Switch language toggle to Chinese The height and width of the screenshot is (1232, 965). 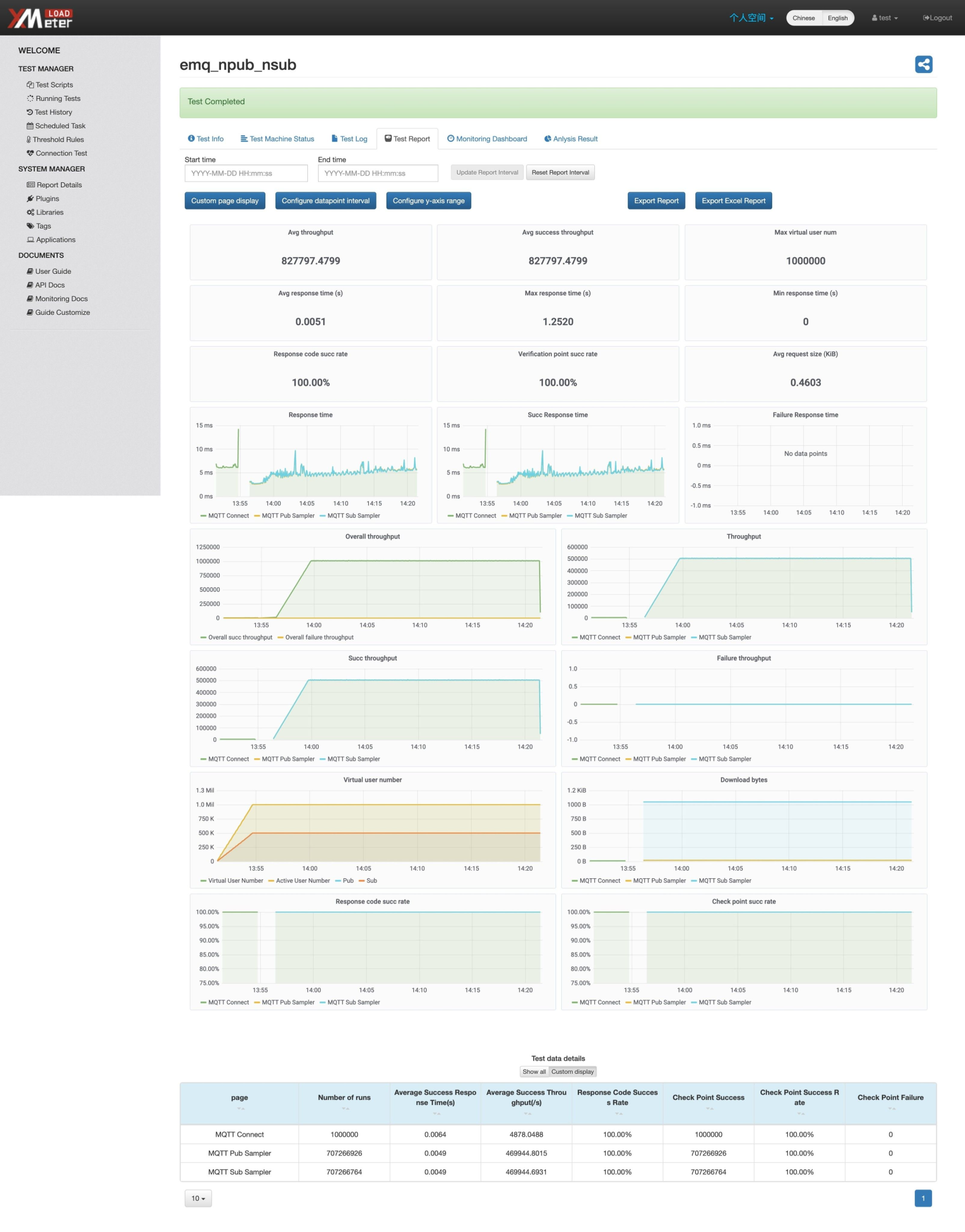[x=804, y=18]
